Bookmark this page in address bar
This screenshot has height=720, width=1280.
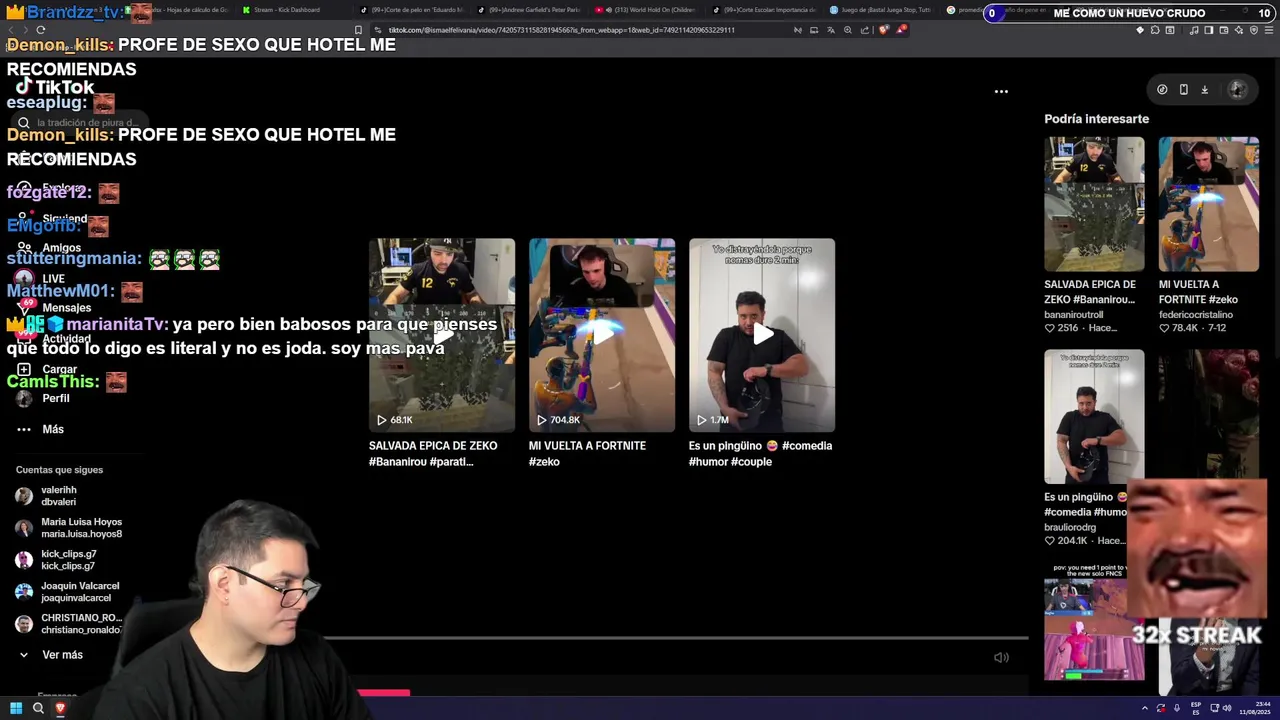point(358,30)
